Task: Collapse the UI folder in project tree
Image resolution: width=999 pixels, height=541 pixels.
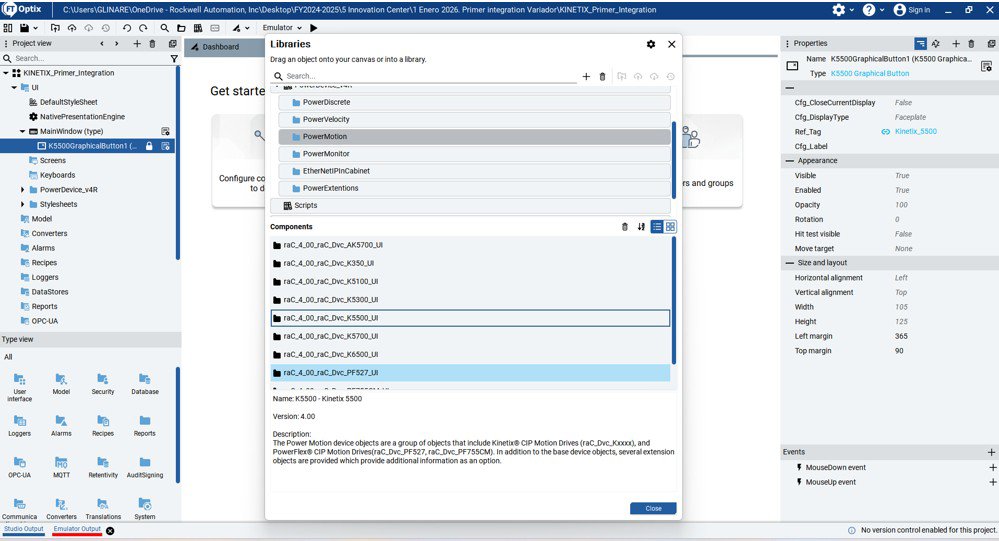Action: [x=14, y=88]
